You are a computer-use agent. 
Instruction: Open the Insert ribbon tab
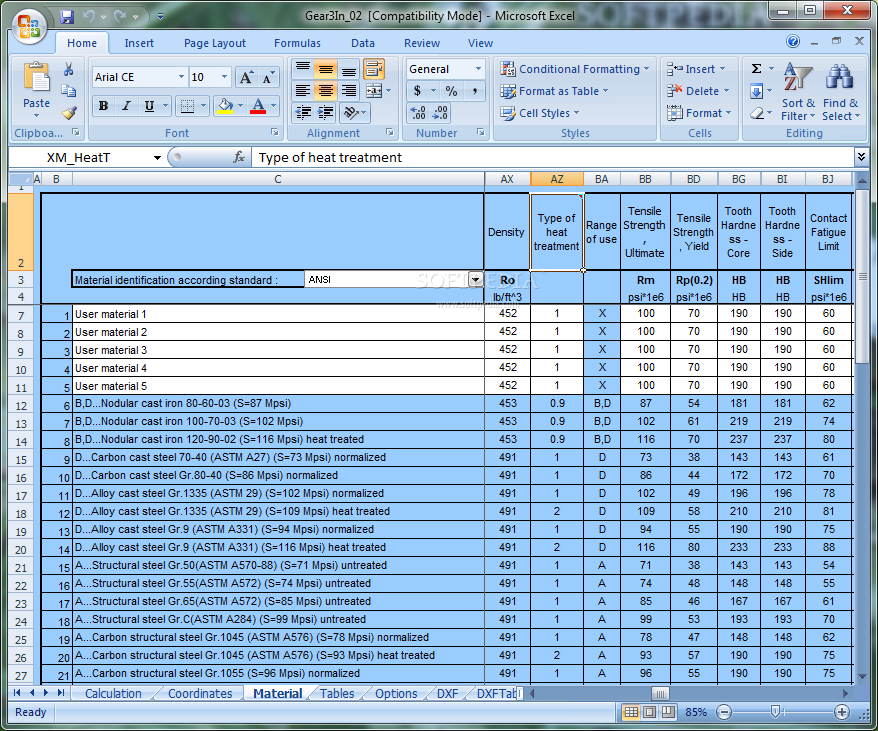pos(139,43)
